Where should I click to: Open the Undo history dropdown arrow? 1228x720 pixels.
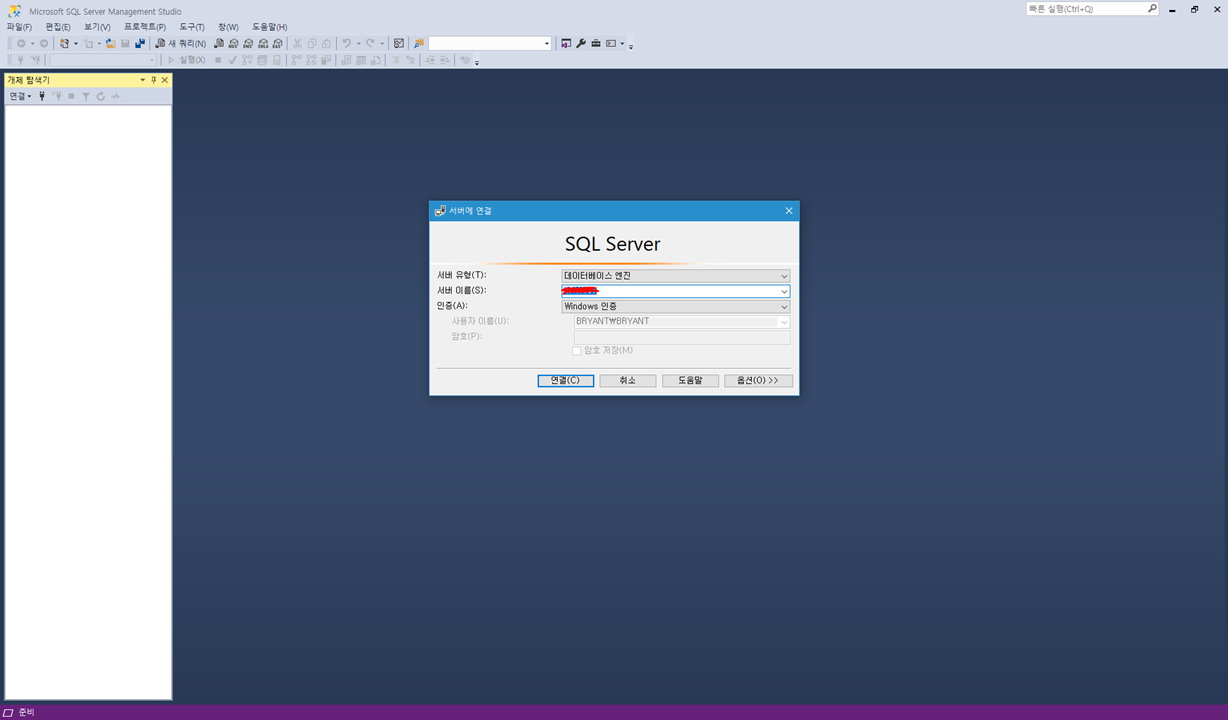pyautogui.click(x=358, y=44)
